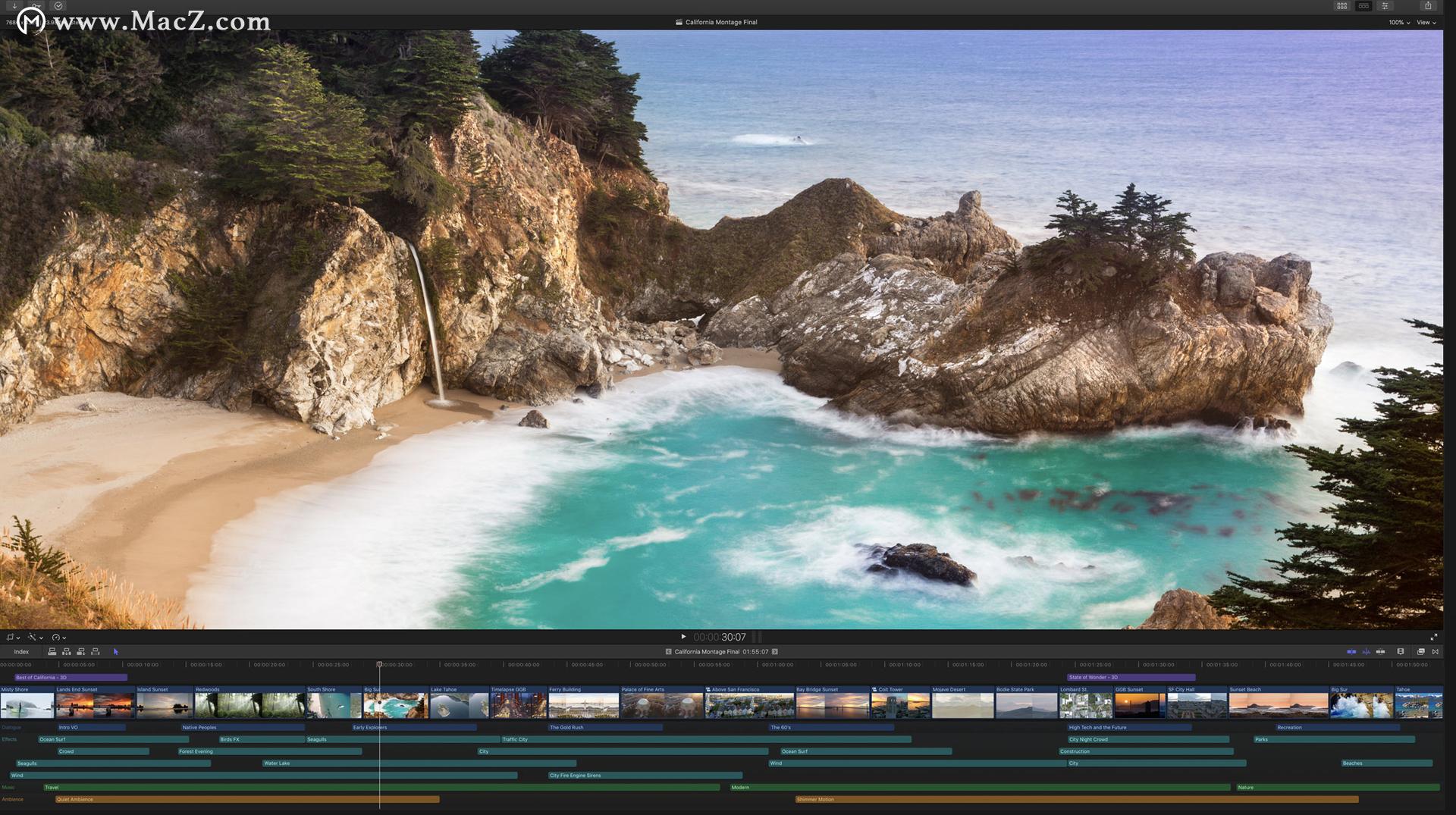The image size is (1456, 815).
Task: Select the Misty Shore clip
Action: click(27, 702)
